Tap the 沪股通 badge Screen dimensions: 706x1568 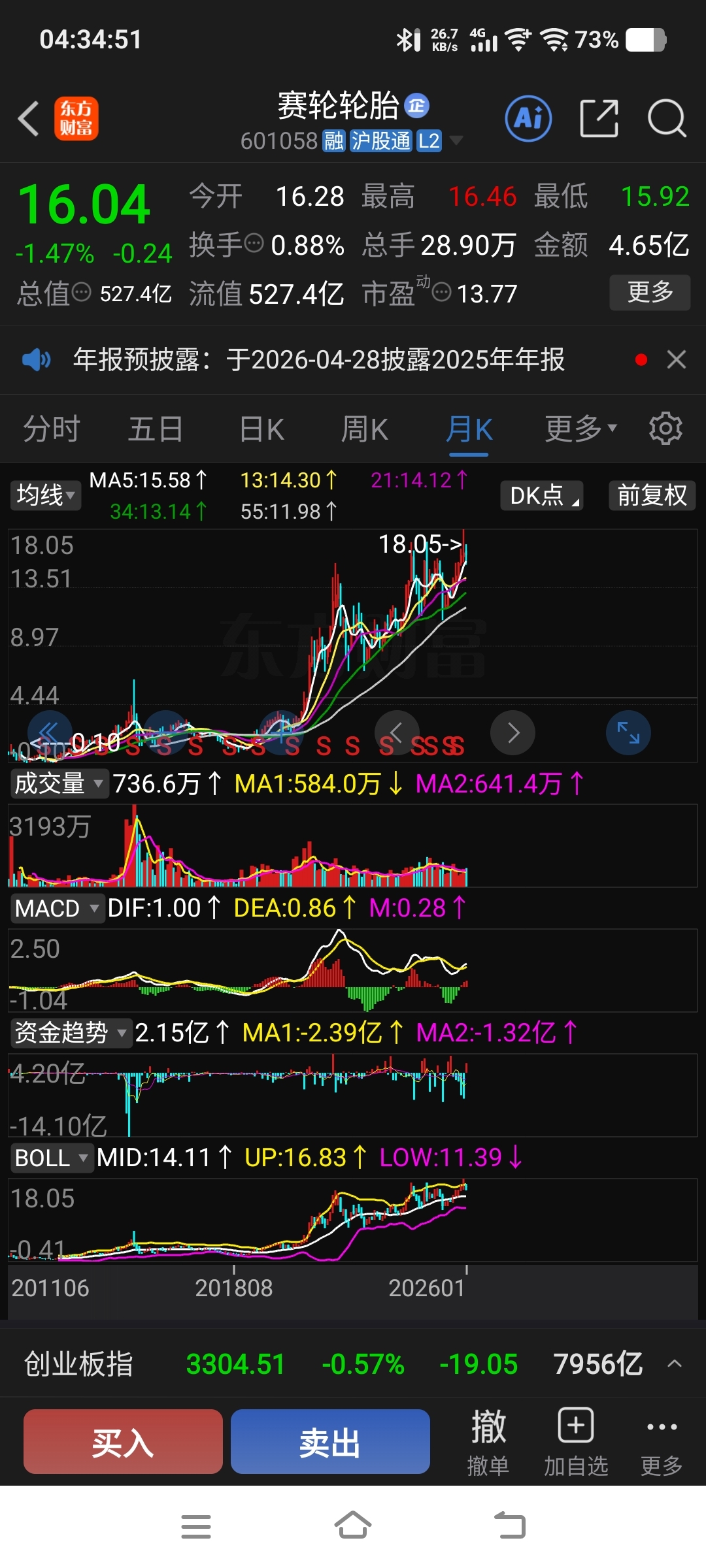pos(381,140)
